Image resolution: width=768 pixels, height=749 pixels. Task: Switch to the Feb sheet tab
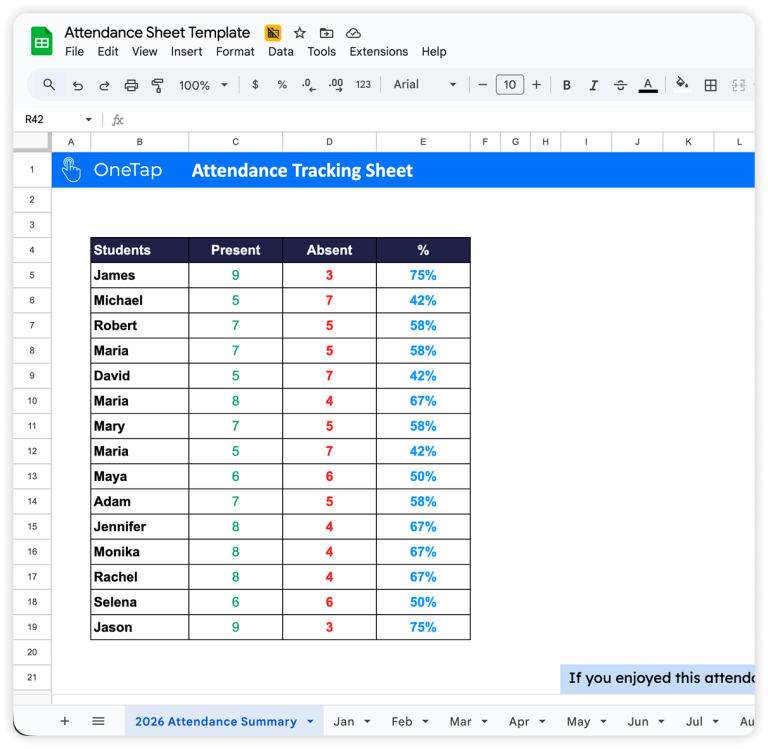(402, 721)
